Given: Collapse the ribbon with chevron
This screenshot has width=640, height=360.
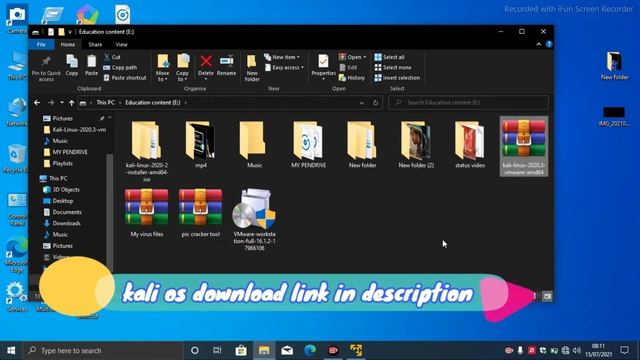Looking at the screenshot, I should [x=538, y=44].
